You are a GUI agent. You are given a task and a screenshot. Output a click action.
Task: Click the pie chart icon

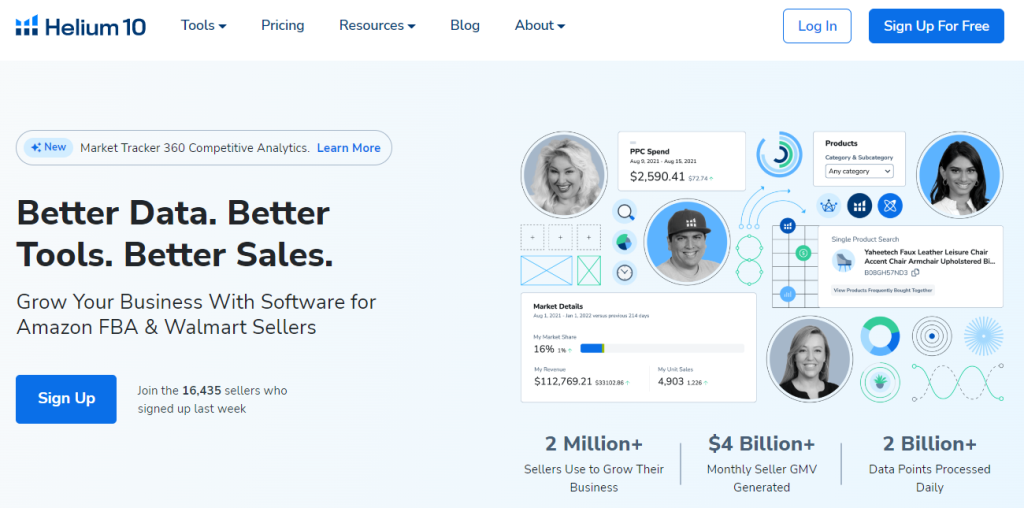point(625,242)
